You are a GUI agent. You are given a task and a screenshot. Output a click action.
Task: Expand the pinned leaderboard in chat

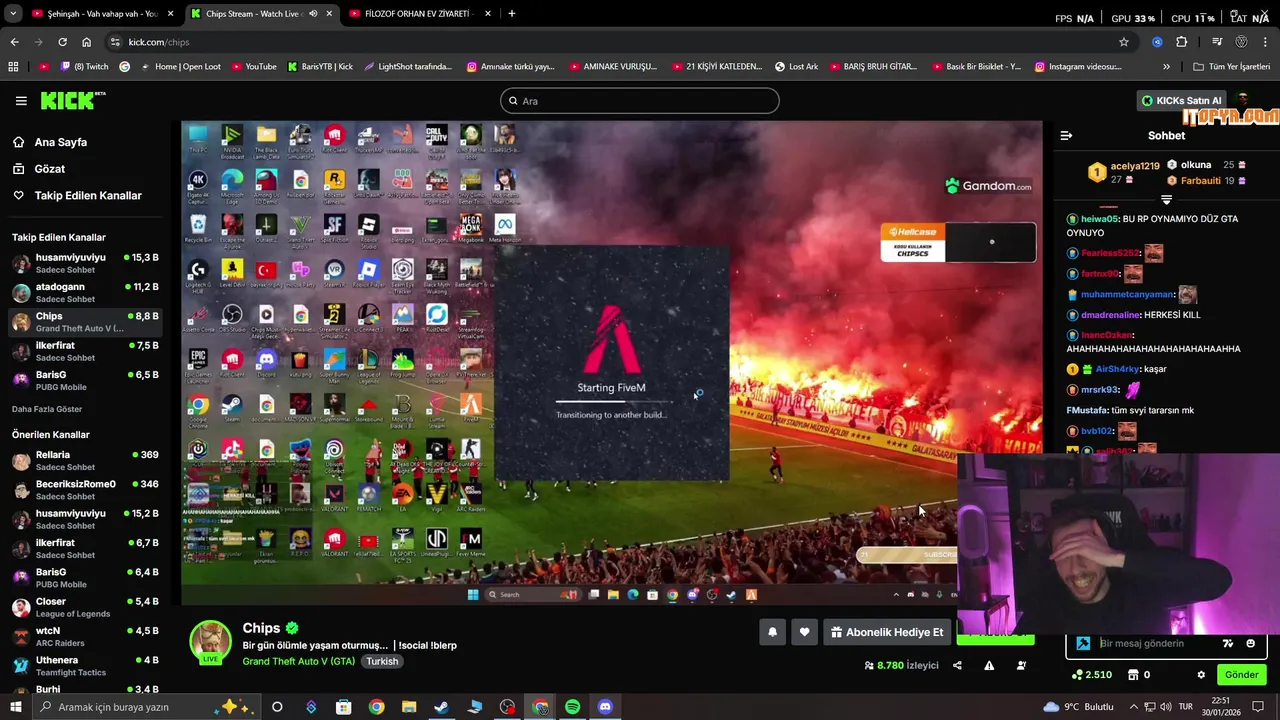click(1166, 200)
